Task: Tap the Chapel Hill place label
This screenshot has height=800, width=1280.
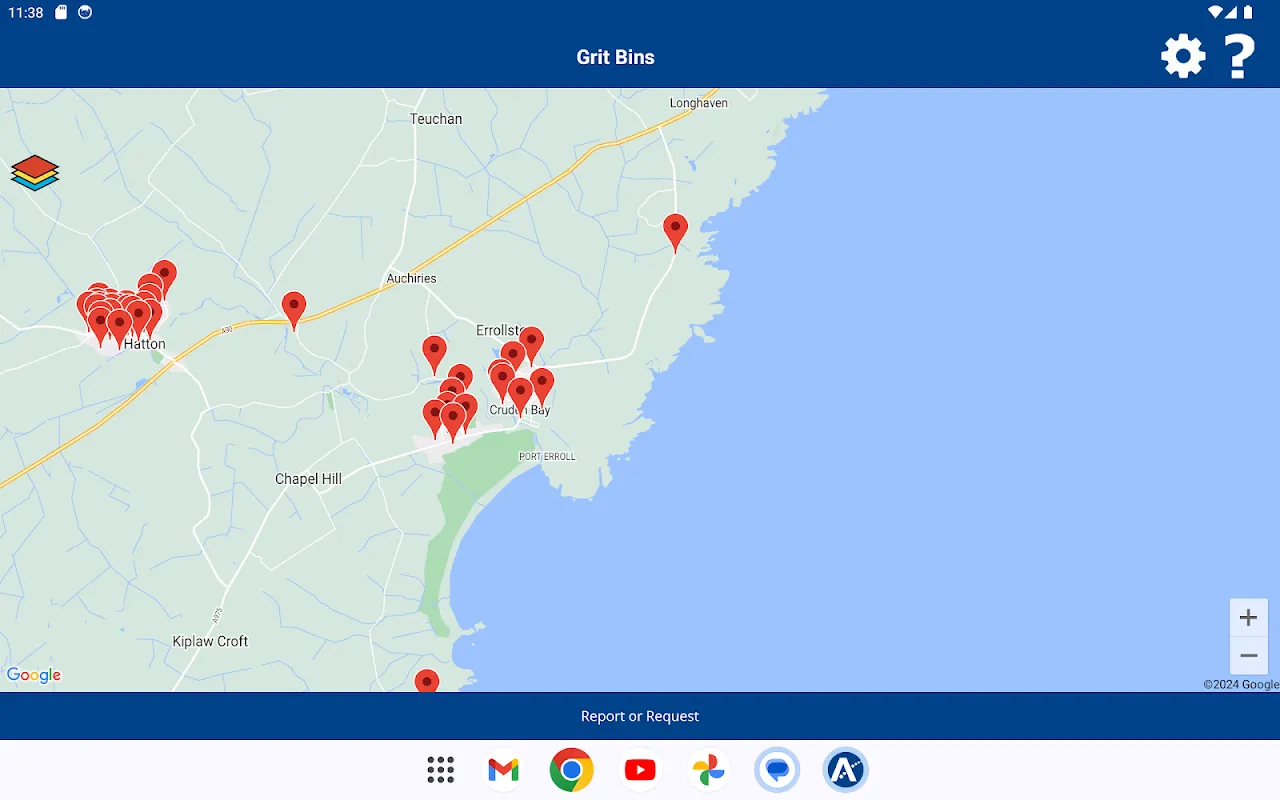Action: [x=308, y=479]
